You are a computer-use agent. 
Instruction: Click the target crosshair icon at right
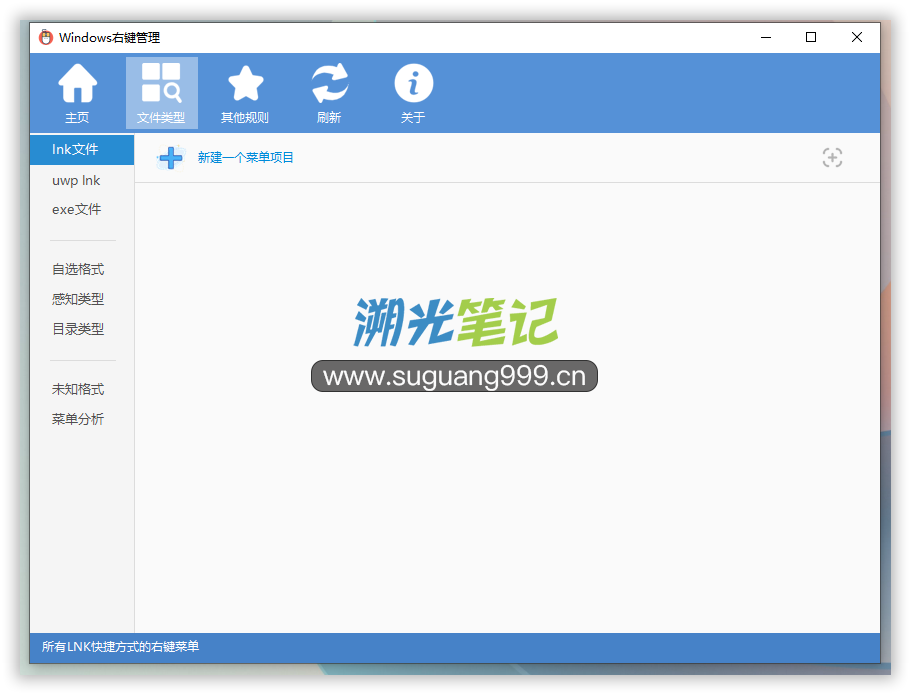point(832,157)
